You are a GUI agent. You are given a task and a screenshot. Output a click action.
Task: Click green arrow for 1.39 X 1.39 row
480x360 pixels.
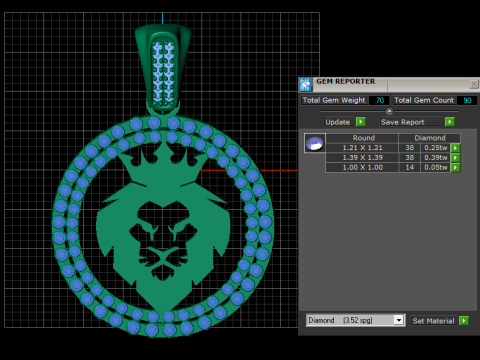(455, 158)
